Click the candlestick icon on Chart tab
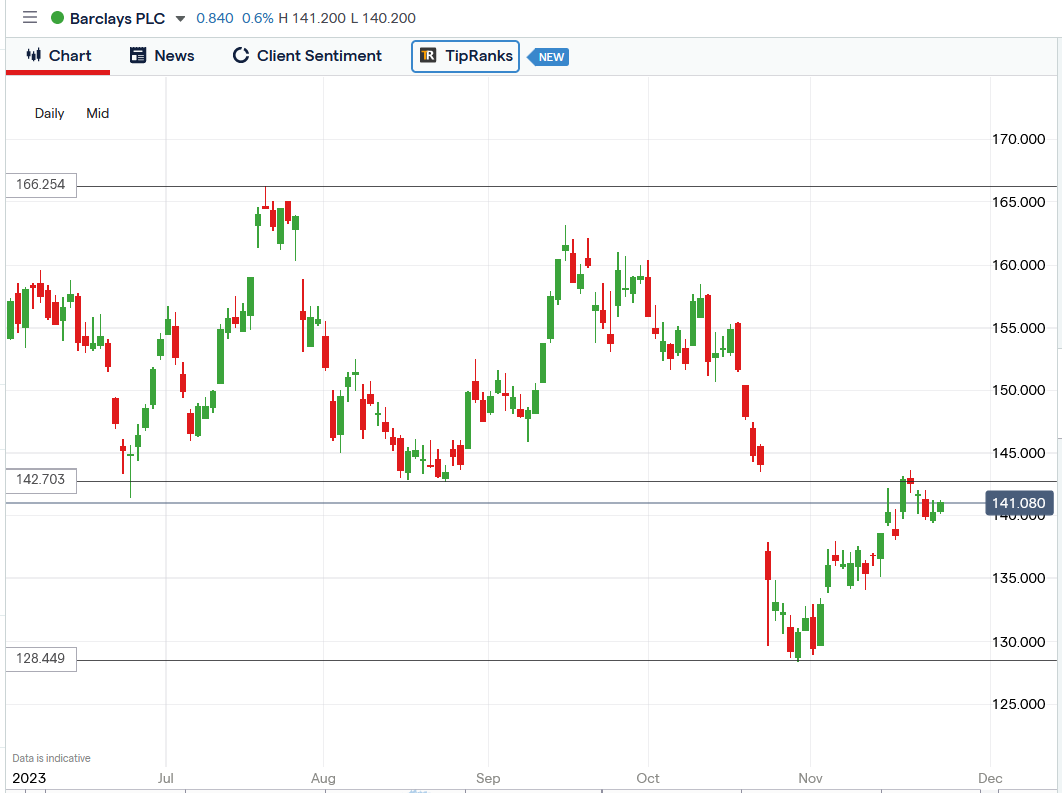 click(34, 55)
